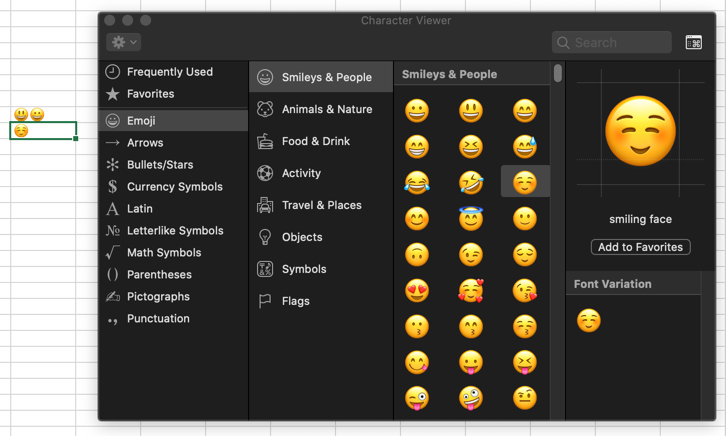Image resolution: width=726 pixels, height=436 pixels.
Task: Select the Objects lightbulb subcategory
Action: point(301,237)
